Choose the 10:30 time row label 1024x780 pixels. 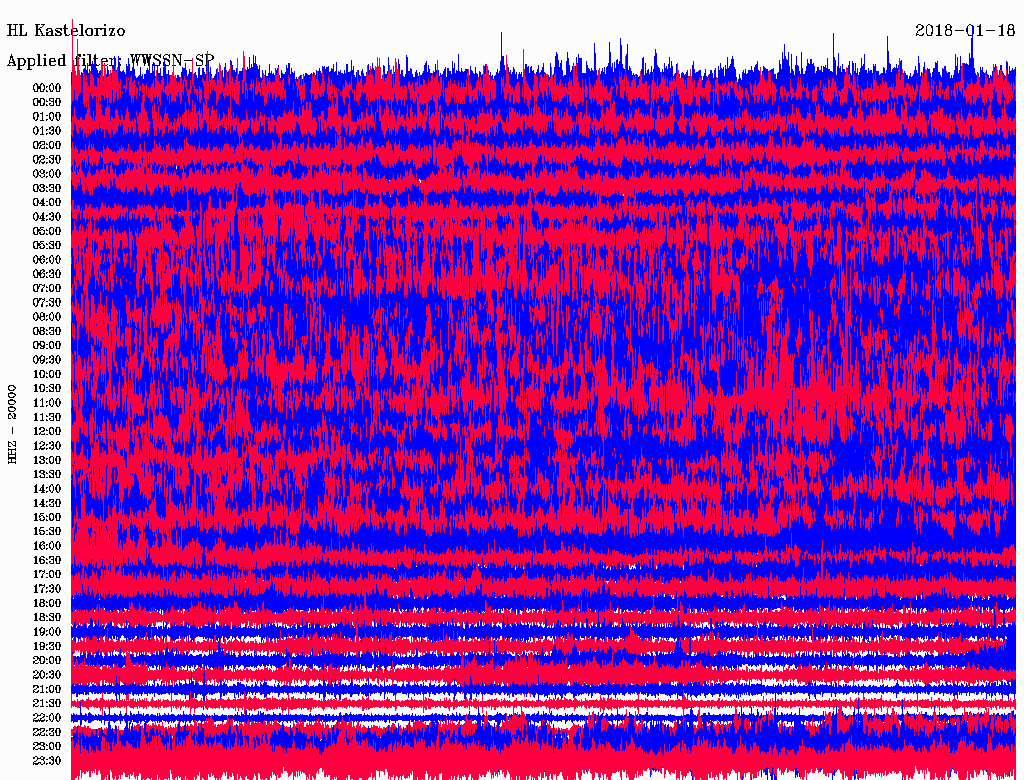(x=47, y=389)
